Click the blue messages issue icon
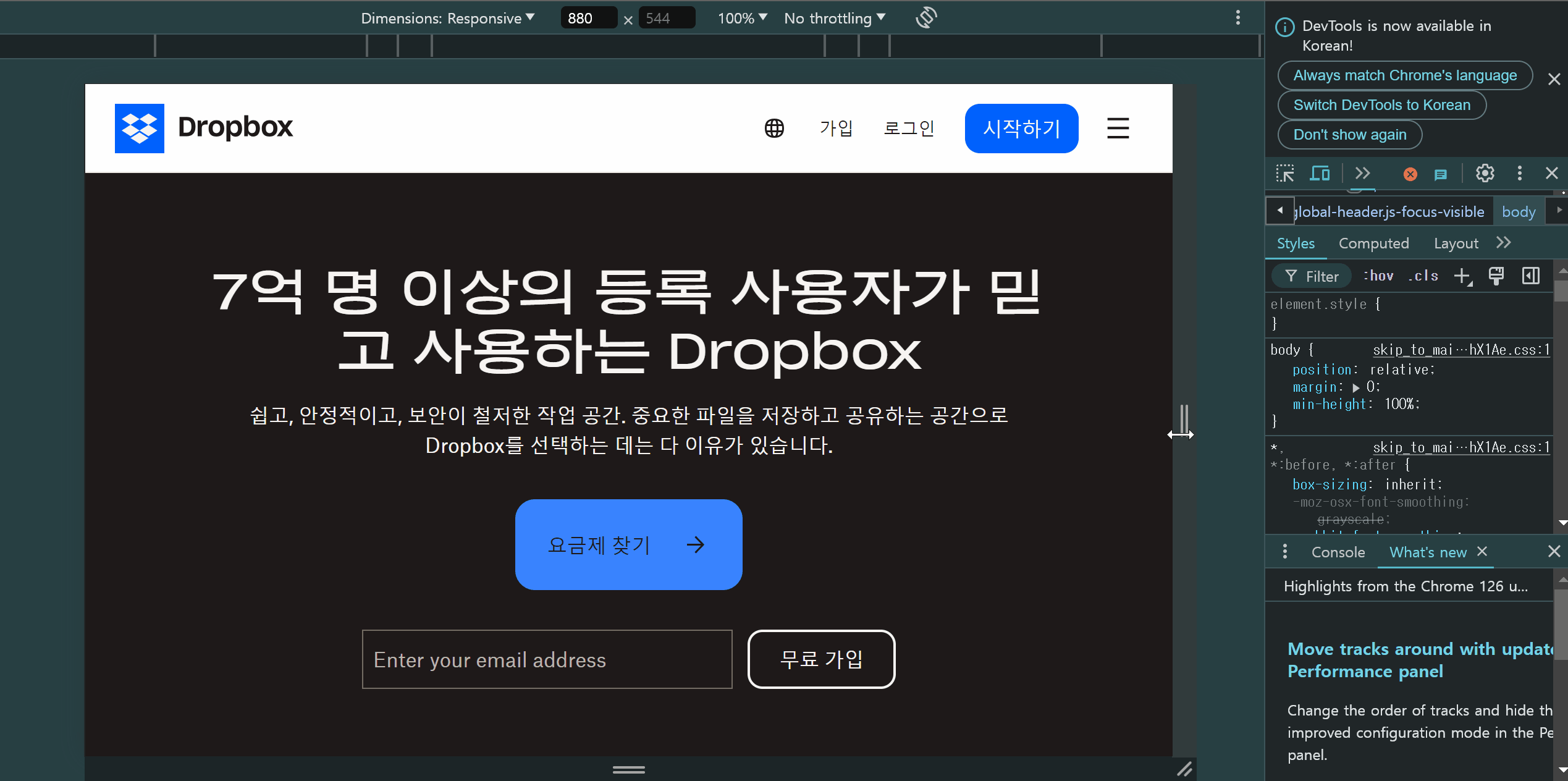The image size is (1568, 781). [x=1441, y=175]
